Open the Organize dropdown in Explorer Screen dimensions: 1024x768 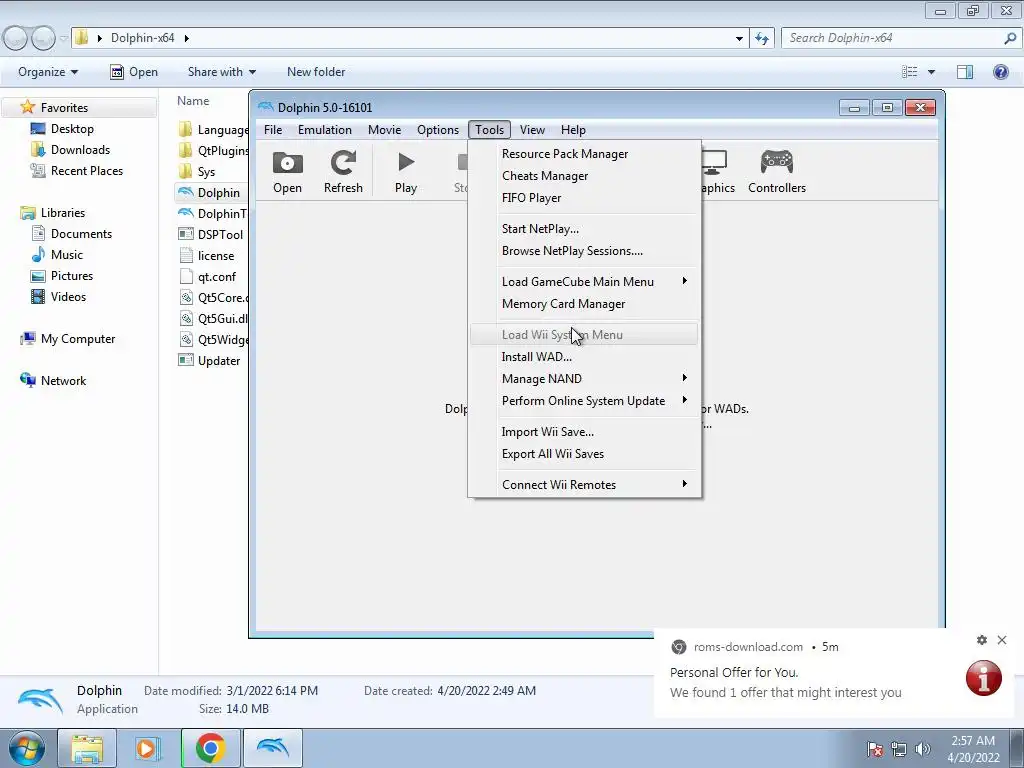(x=48, y=72)
